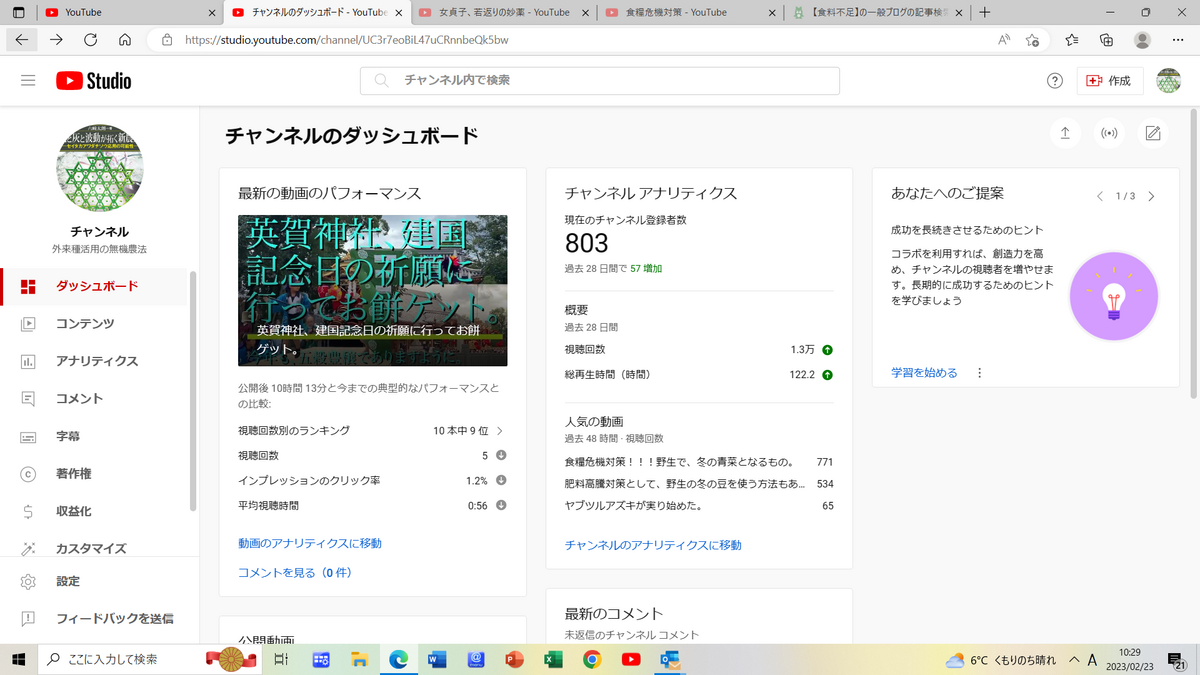Viewport: 1200px width, 675px height.
Task: Open the browser tab actions menu
Action: pos(18,12)
